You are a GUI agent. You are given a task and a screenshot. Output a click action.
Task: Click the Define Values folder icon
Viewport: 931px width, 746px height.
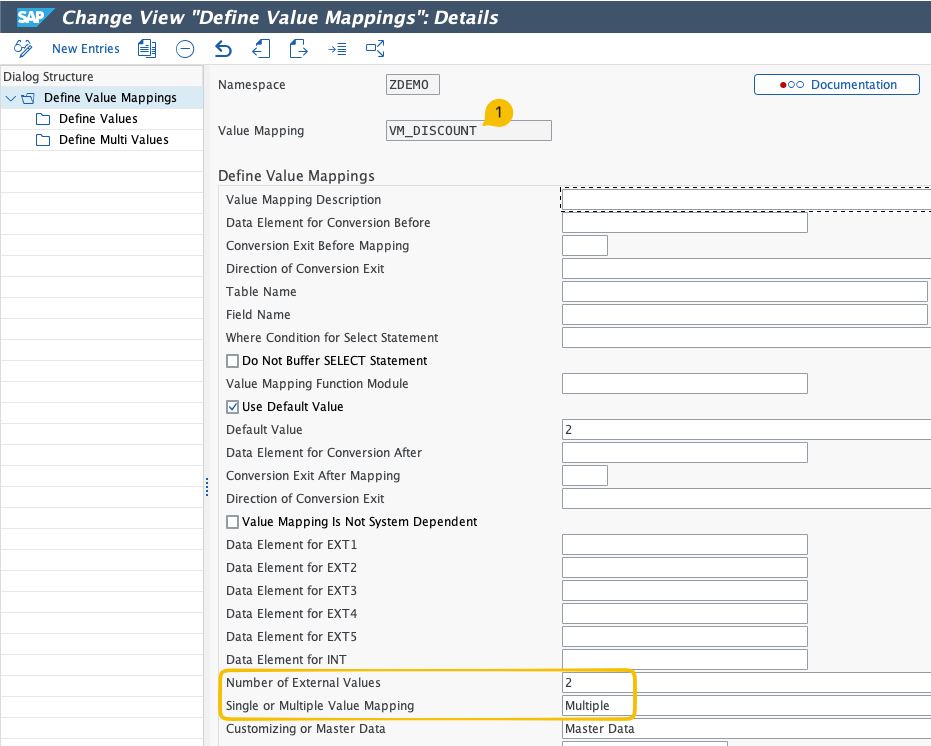tap(43, 119)
